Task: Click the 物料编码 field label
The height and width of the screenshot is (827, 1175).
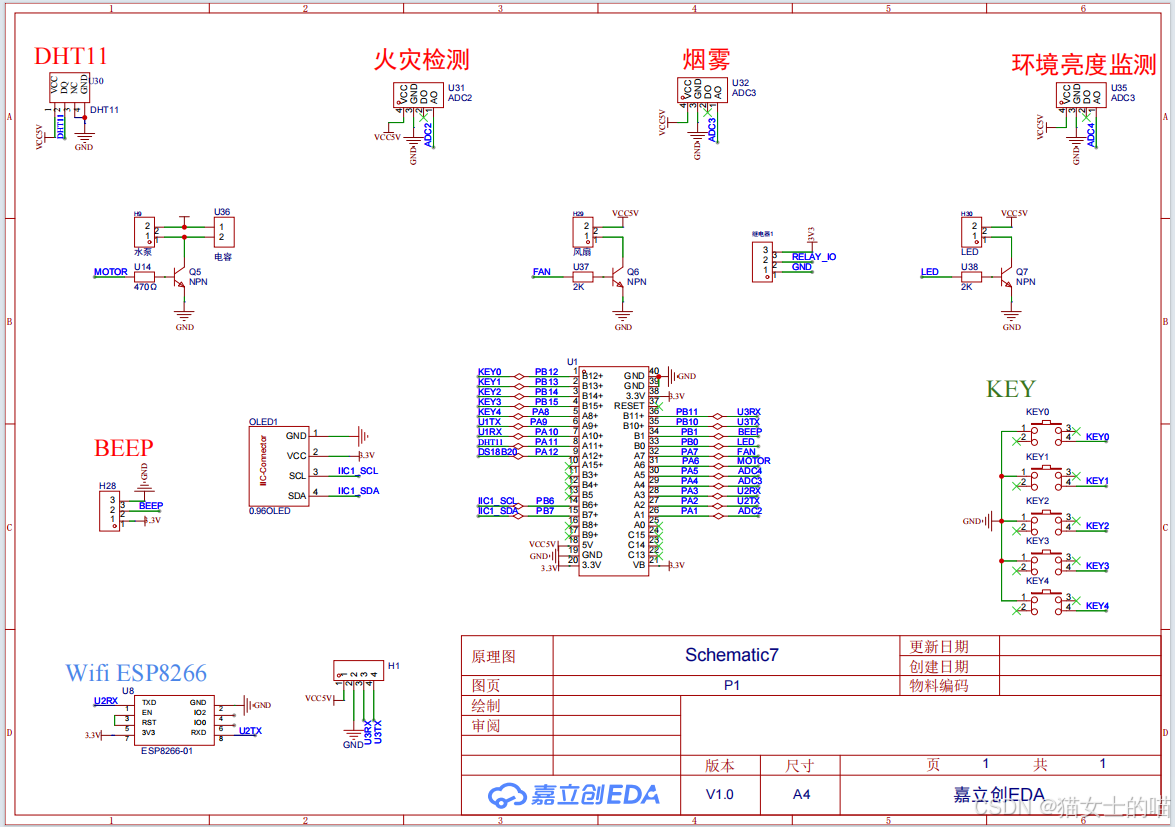Action: [939, 685]
